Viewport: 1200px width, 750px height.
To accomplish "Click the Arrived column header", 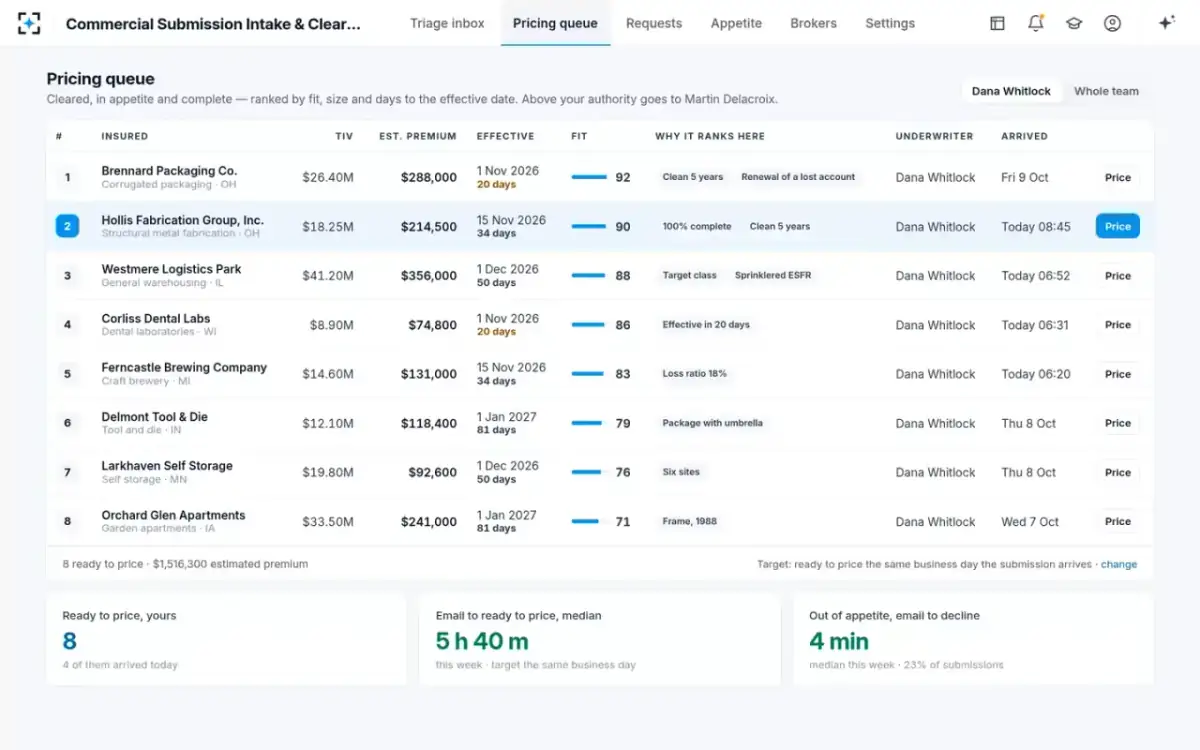I will tap(1024, 136).
